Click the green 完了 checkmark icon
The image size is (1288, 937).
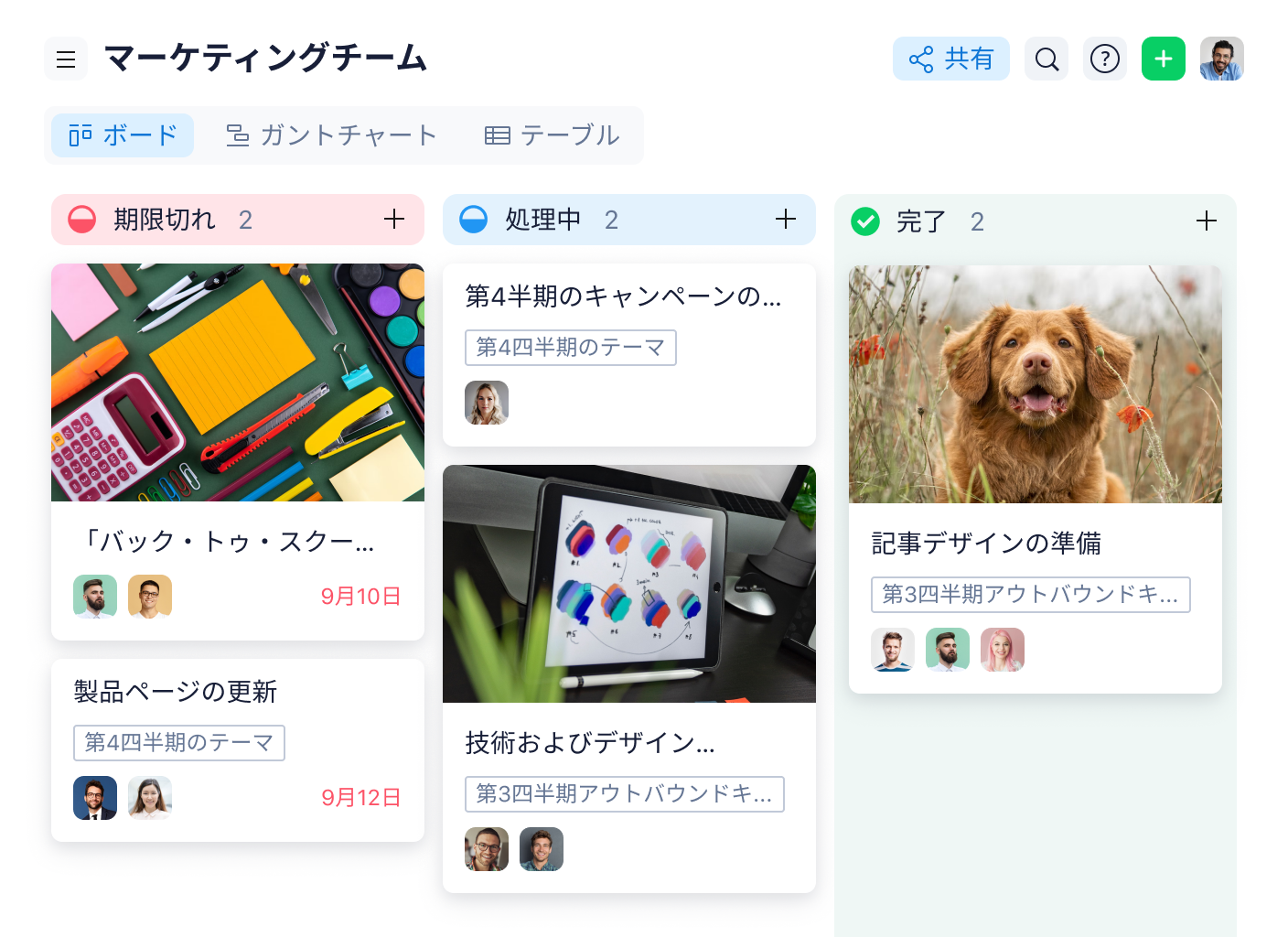865,221
